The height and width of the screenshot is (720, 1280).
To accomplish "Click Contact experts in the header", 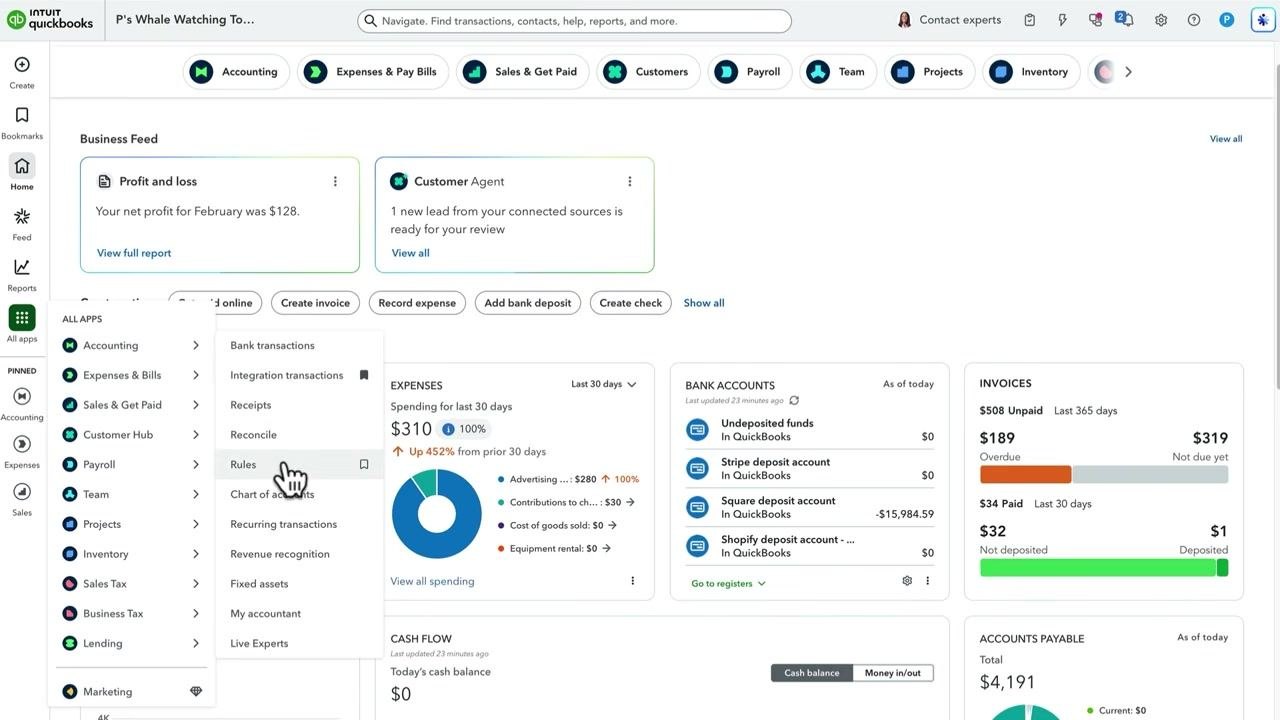I will [949, 20].
